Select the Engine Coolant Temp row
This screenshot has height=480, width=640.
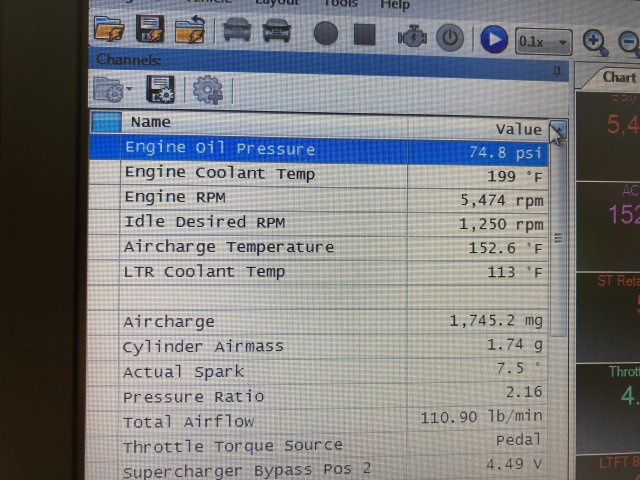[x=219, y=174]
